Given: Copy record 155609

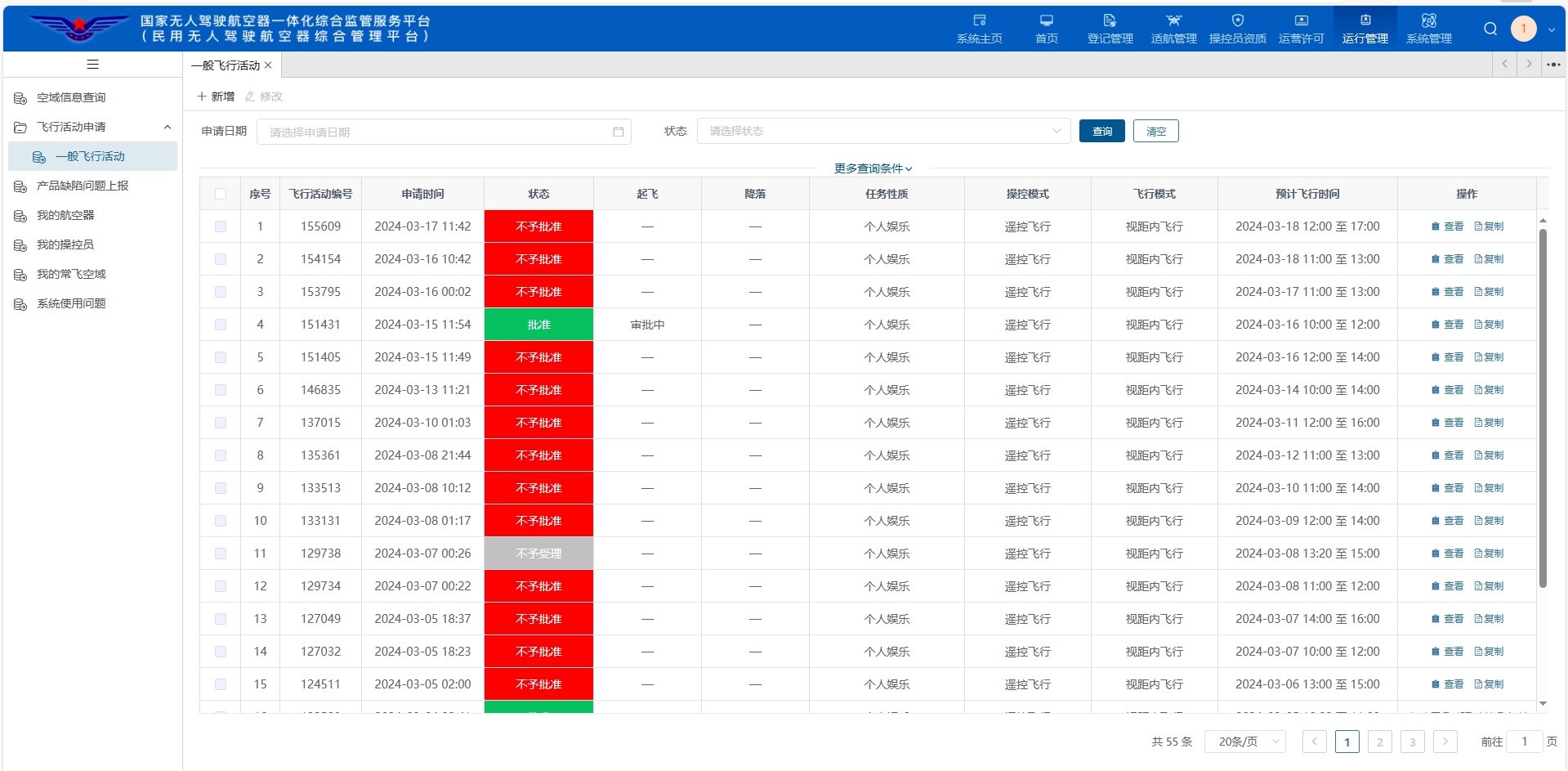Looking at the screenshot, I should (1489, 226).
